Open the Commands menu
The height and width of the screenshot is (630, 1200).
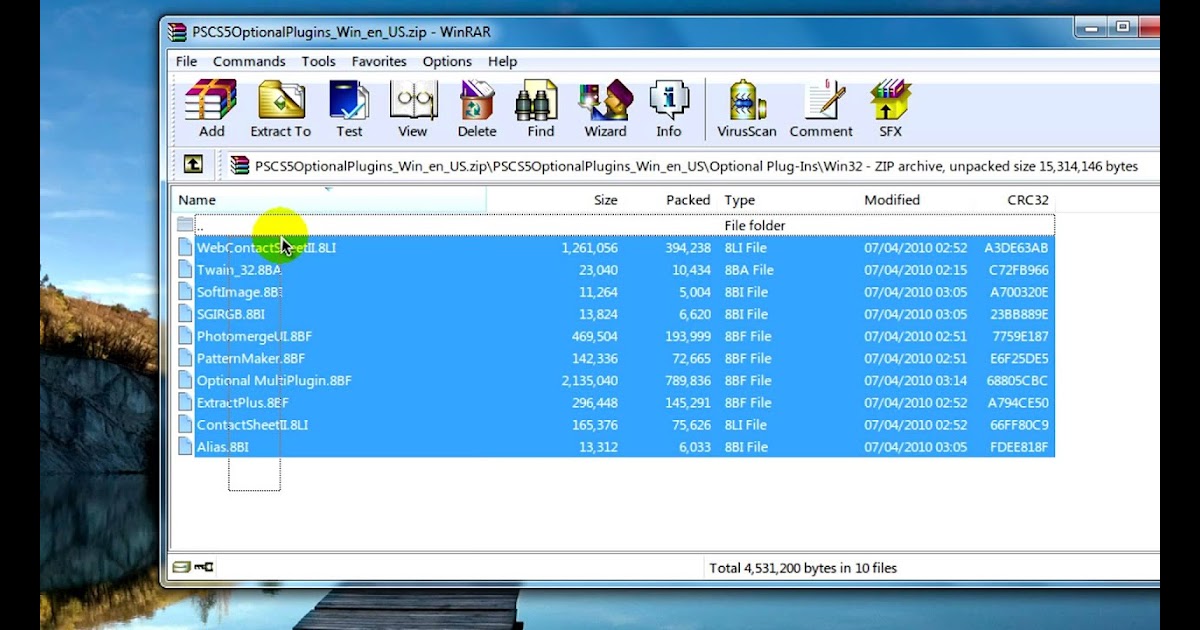click(249, 61)
